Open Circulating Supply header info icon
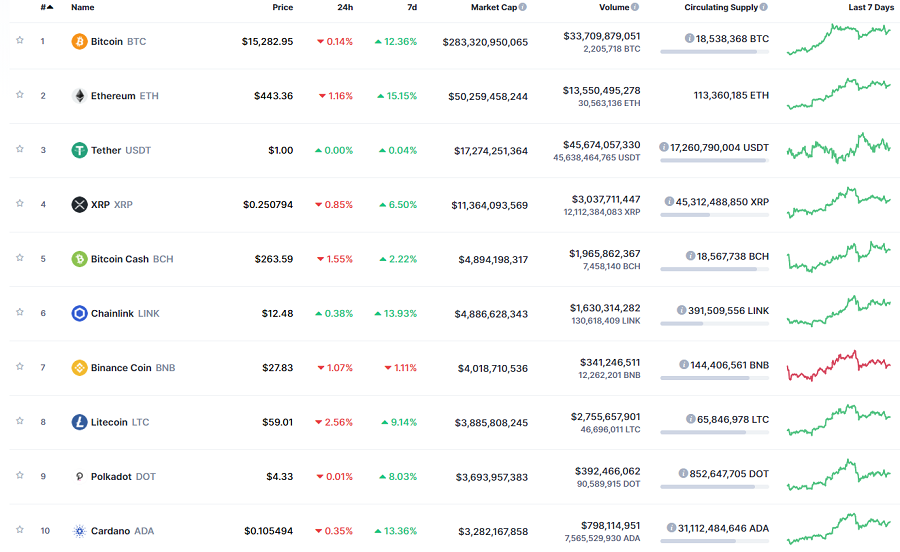 (763, 7)
